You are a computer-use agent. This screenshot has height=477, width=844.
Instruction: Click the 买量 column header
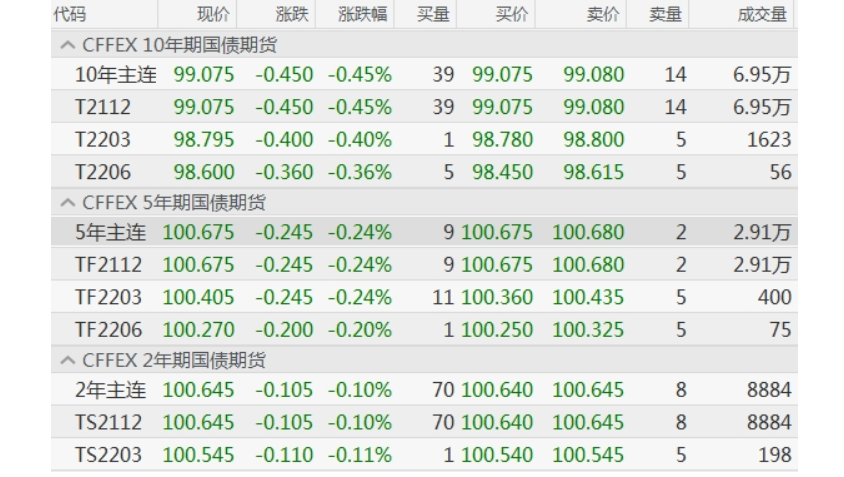click(x=432, y=14)
